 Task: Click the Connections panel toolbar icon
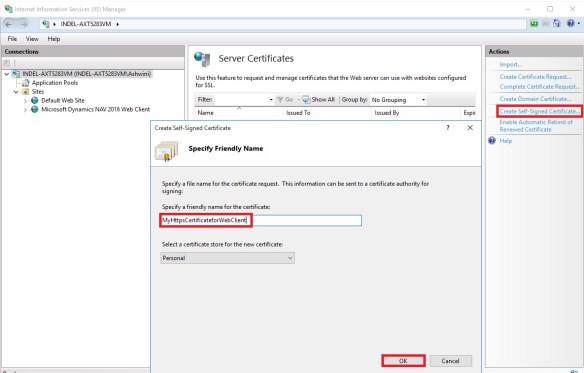[x=7, y=63]
